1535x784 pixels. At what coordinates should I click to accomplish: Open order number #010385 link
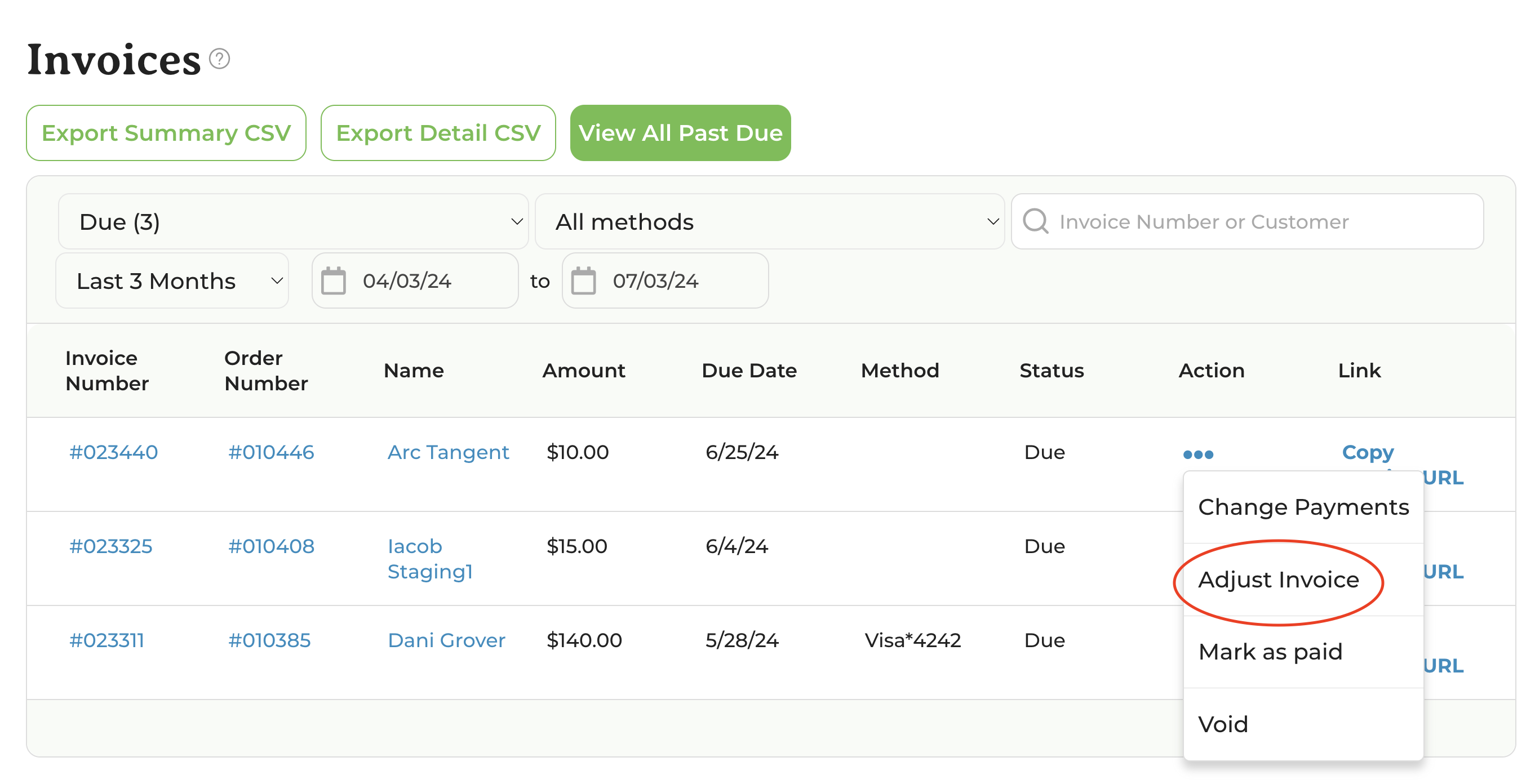[x=269, y=640]
